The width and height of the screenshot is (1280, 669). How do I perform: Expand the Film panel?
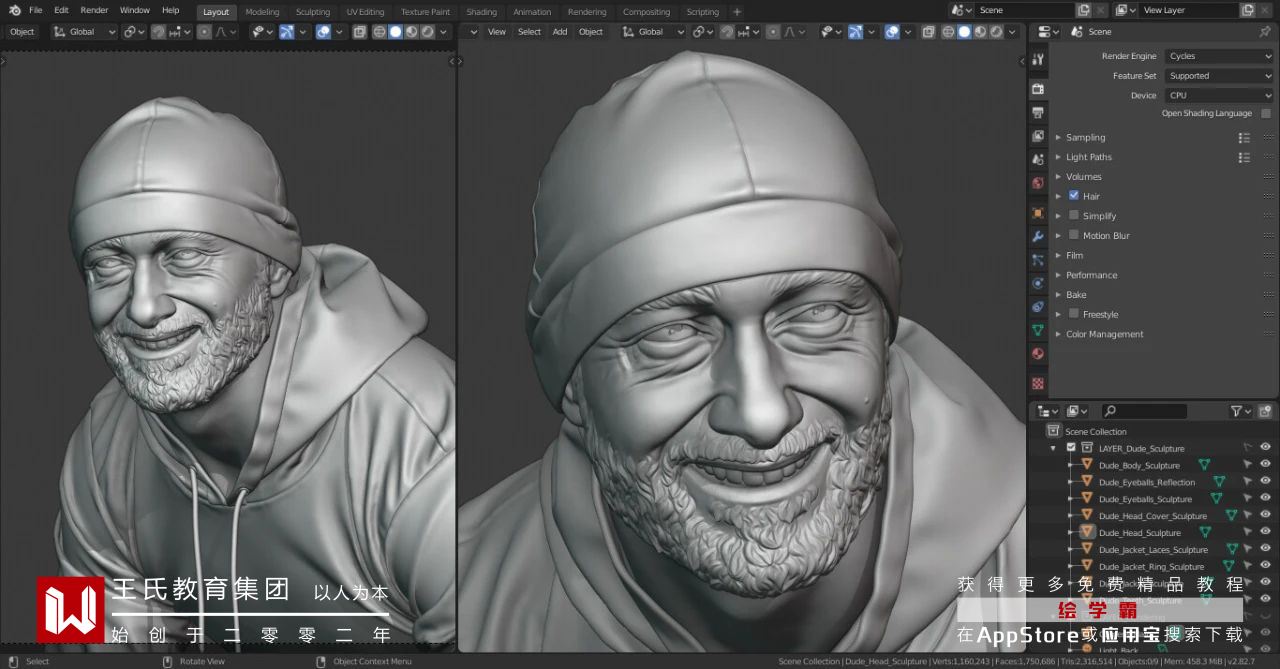(x=1058, y=255)
